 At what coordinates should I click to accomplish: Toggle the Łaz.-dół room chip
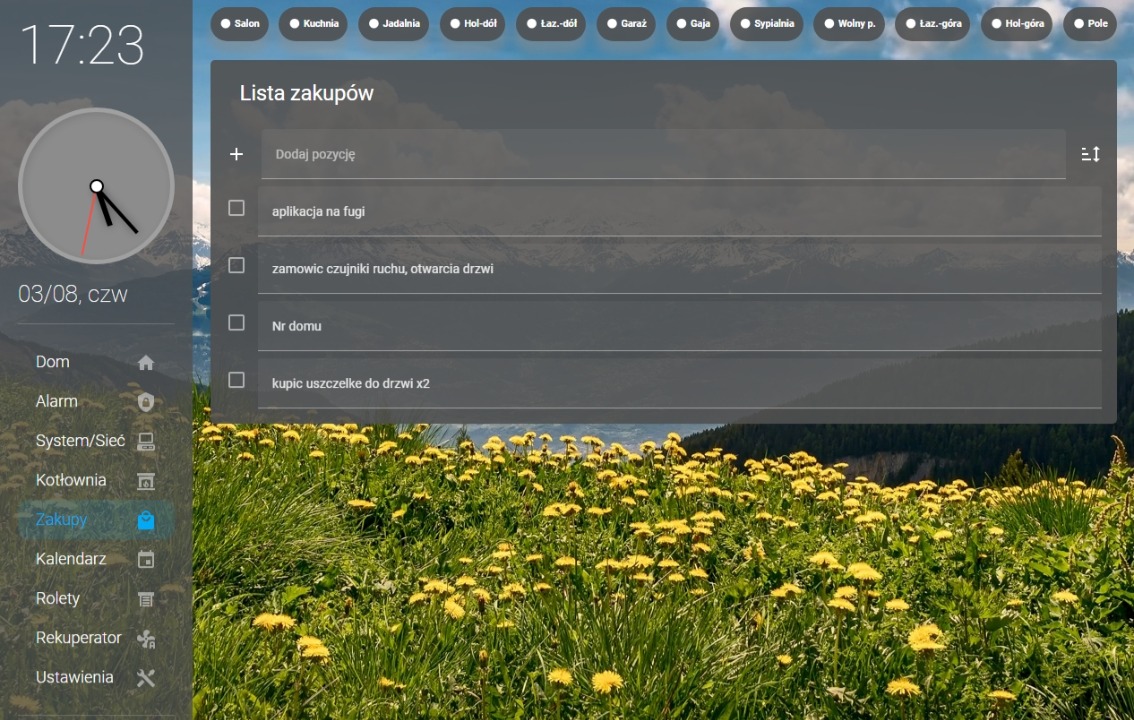point(551,24)
